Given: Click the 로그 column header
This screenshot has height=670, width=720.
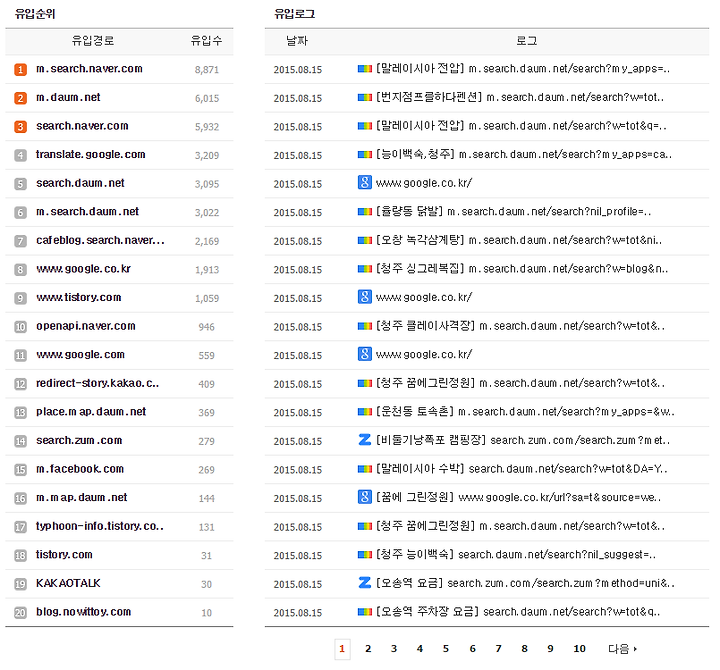Looking at the screenshot, I should (x=527, y=41).
